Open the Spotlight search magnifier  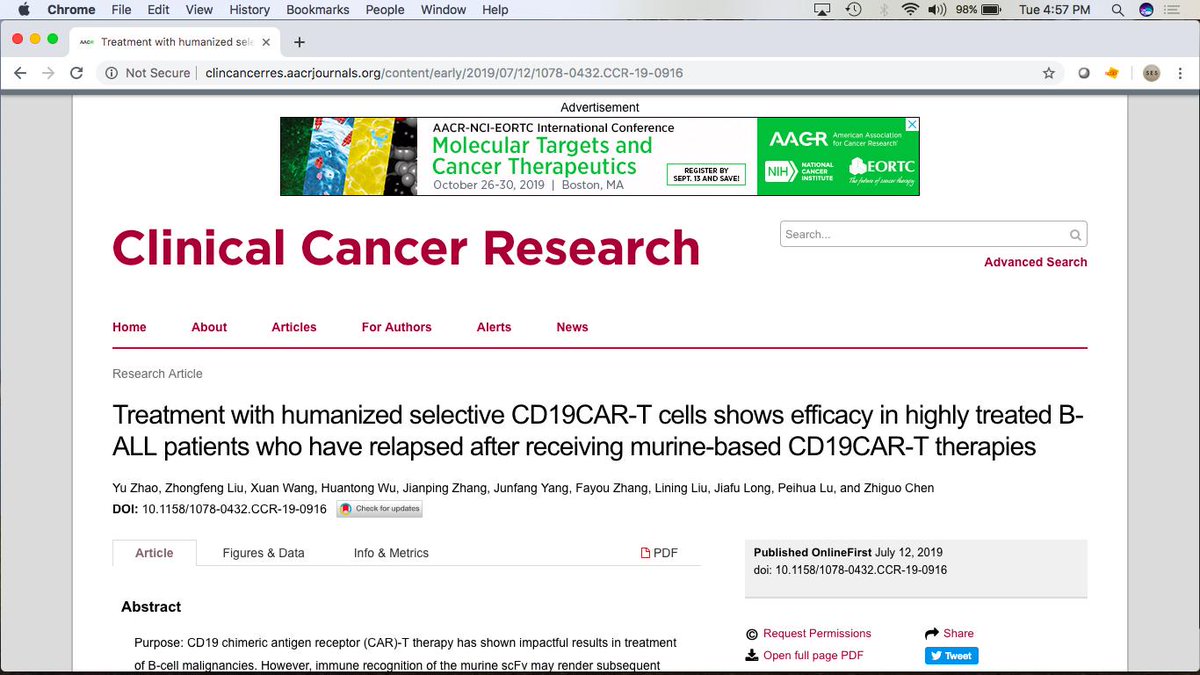[x=1117, y=9]
